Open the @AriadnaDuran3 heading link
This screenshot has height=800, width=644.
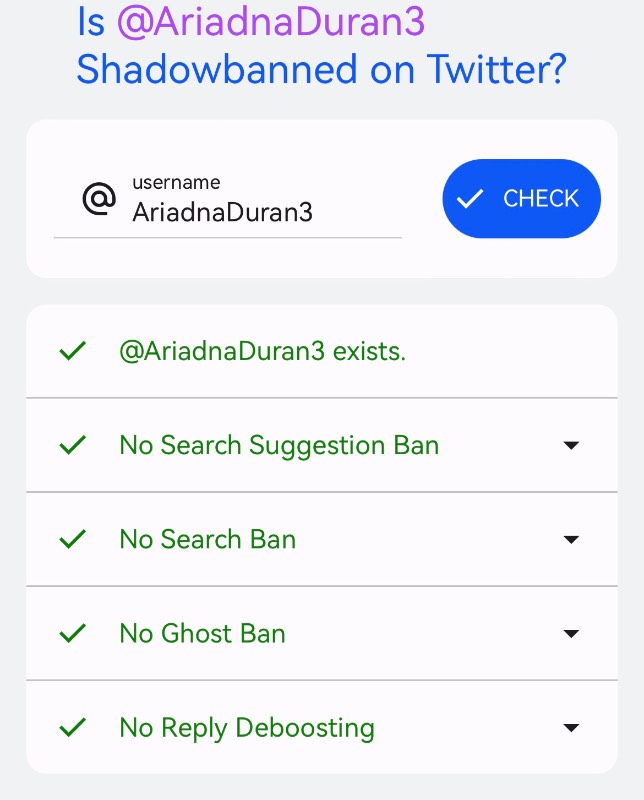point(270,21)
